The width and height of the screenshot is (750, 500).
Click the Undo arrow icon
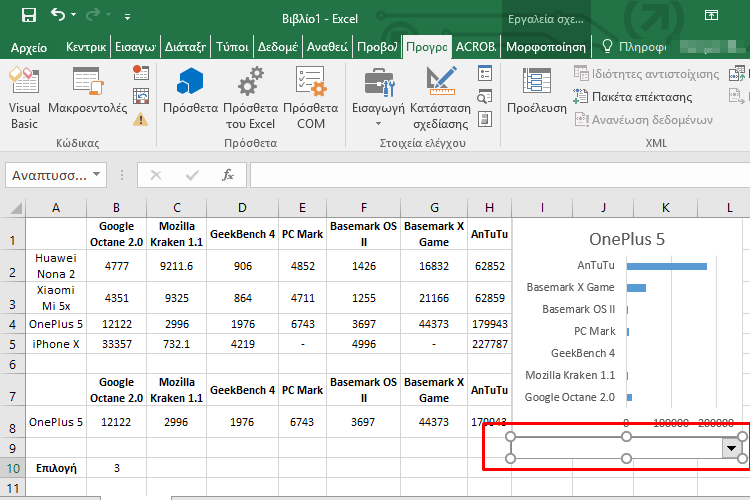coord(57,15)
